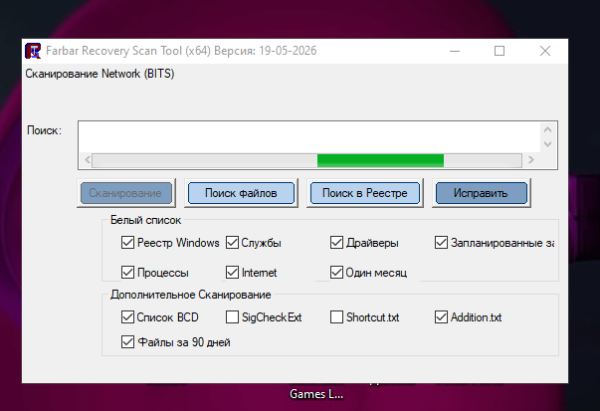
Task: Uncheck the Список BCD option
Action: pos(127,317)
